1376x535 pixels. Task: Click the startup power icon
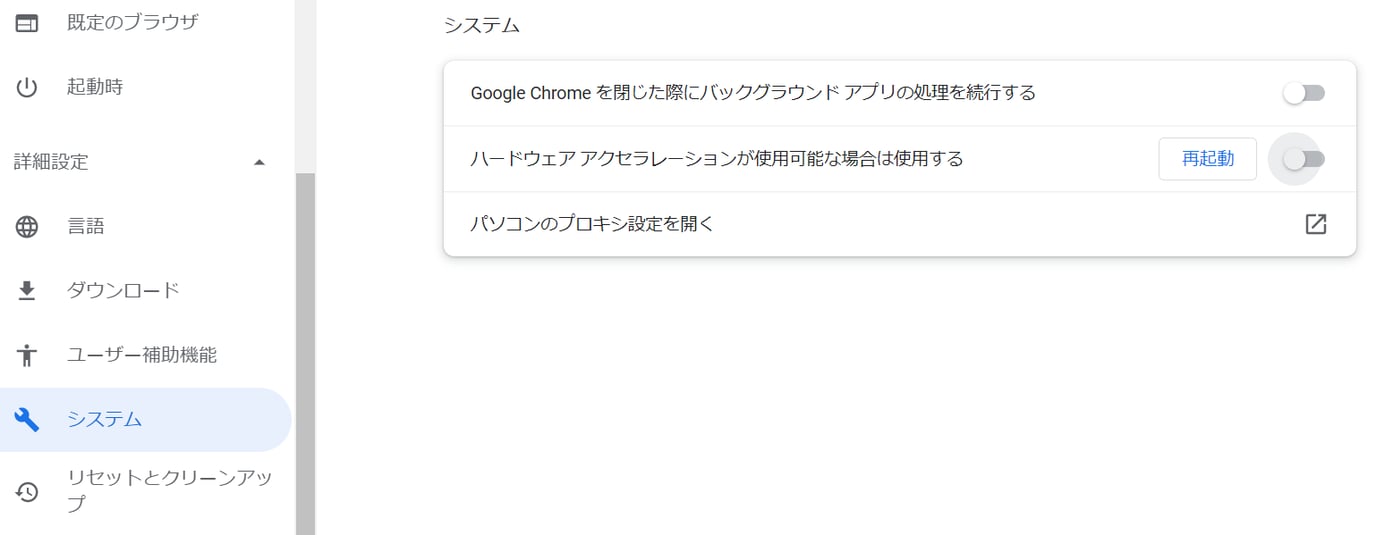point(27,87)
